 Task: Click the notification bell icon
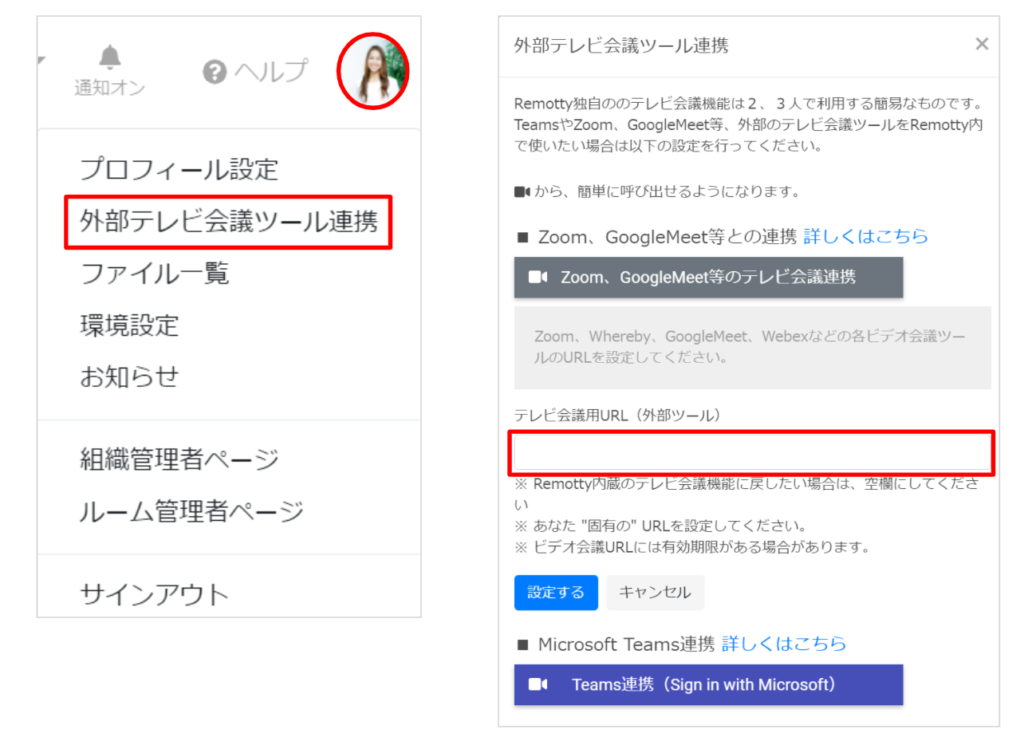tap(110, 57)
